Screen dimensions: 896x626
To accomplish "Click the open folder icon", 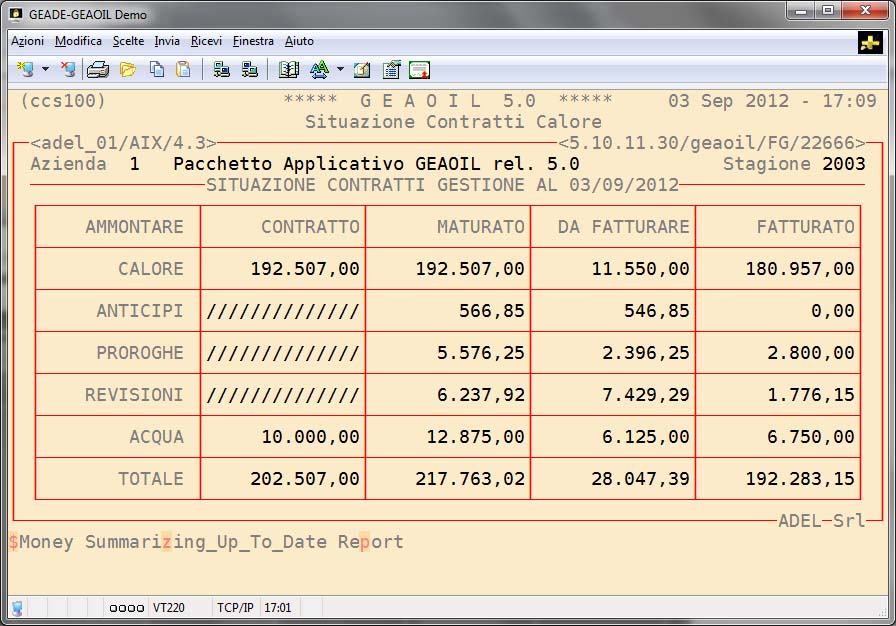I will coord(128,70).
